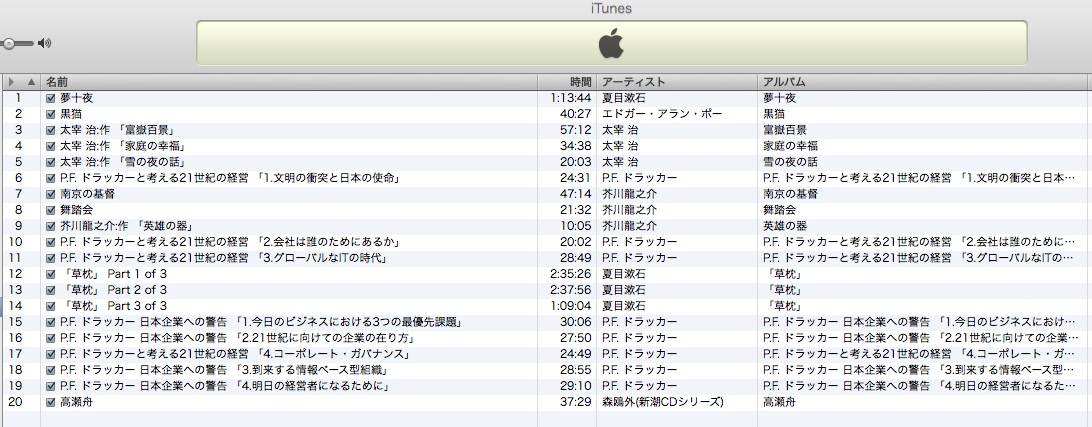1092x427 pixels.
Task: Click artist 森鴎外(新潮CDシリーズ)
Action: coord(663,403)
